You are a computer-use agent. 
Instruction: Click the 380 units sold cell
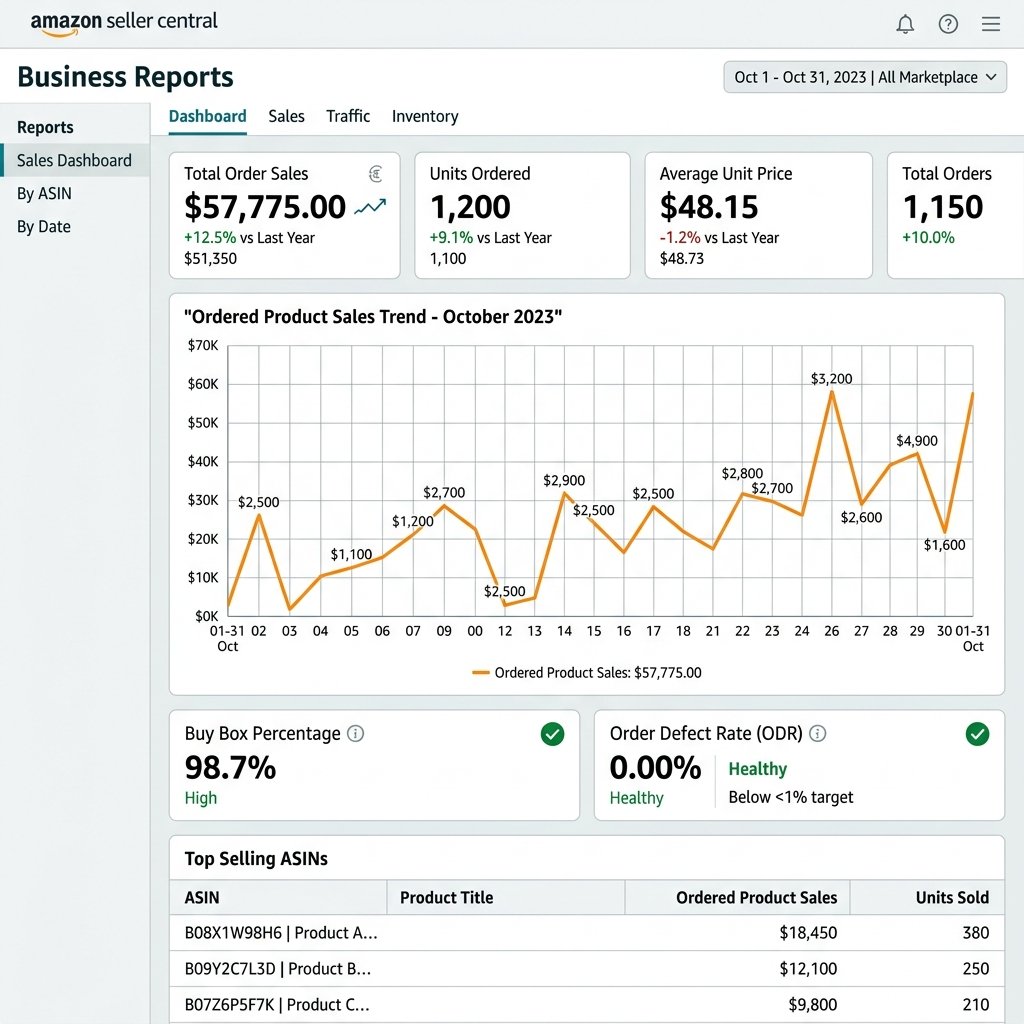976,933
